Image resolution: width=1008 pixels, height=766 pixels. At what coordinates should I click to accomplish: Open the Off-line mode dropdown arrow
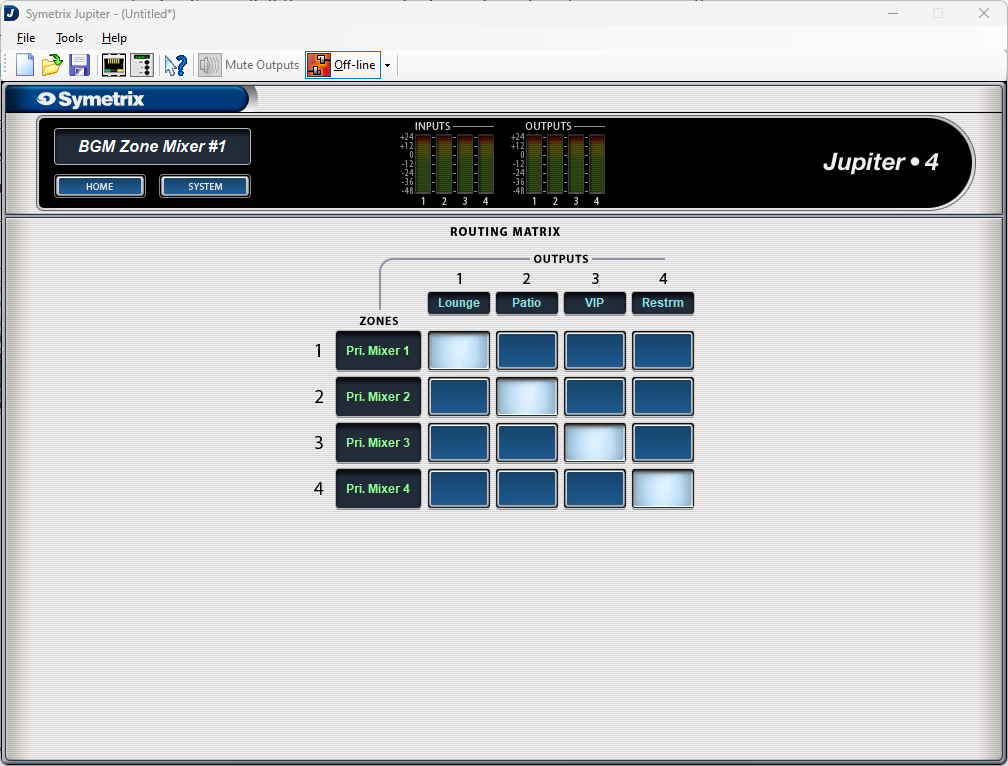387,64
